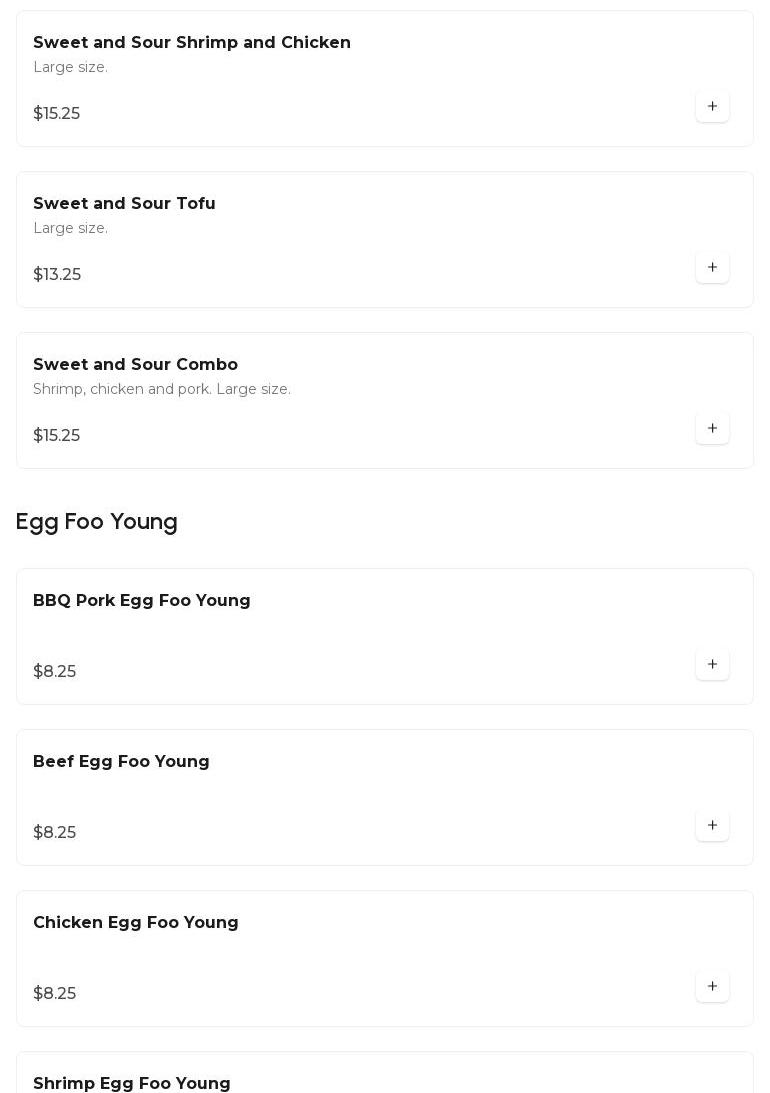
Task: Add Beef Egg Foo Young to order
Action: (x=712, y=826)
